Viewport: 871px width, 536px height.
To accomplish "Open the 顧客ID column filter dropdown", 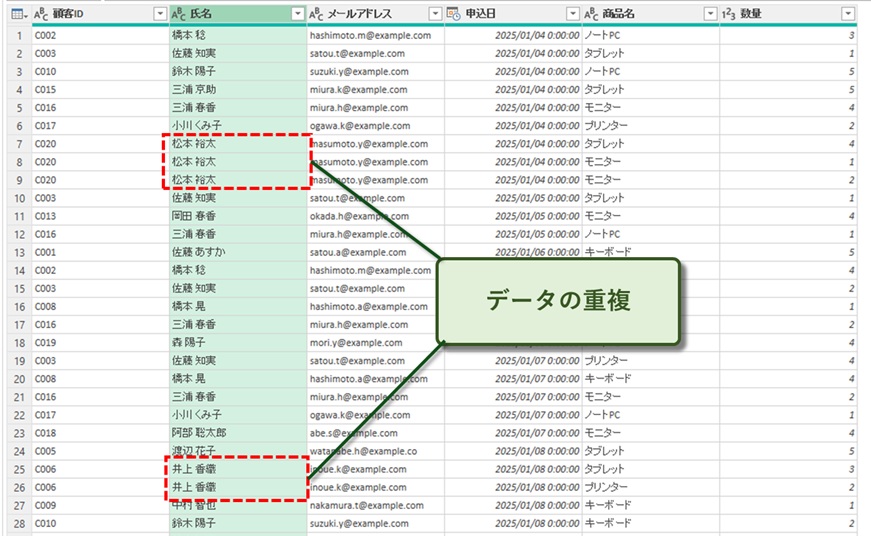I will click(160, 14).
